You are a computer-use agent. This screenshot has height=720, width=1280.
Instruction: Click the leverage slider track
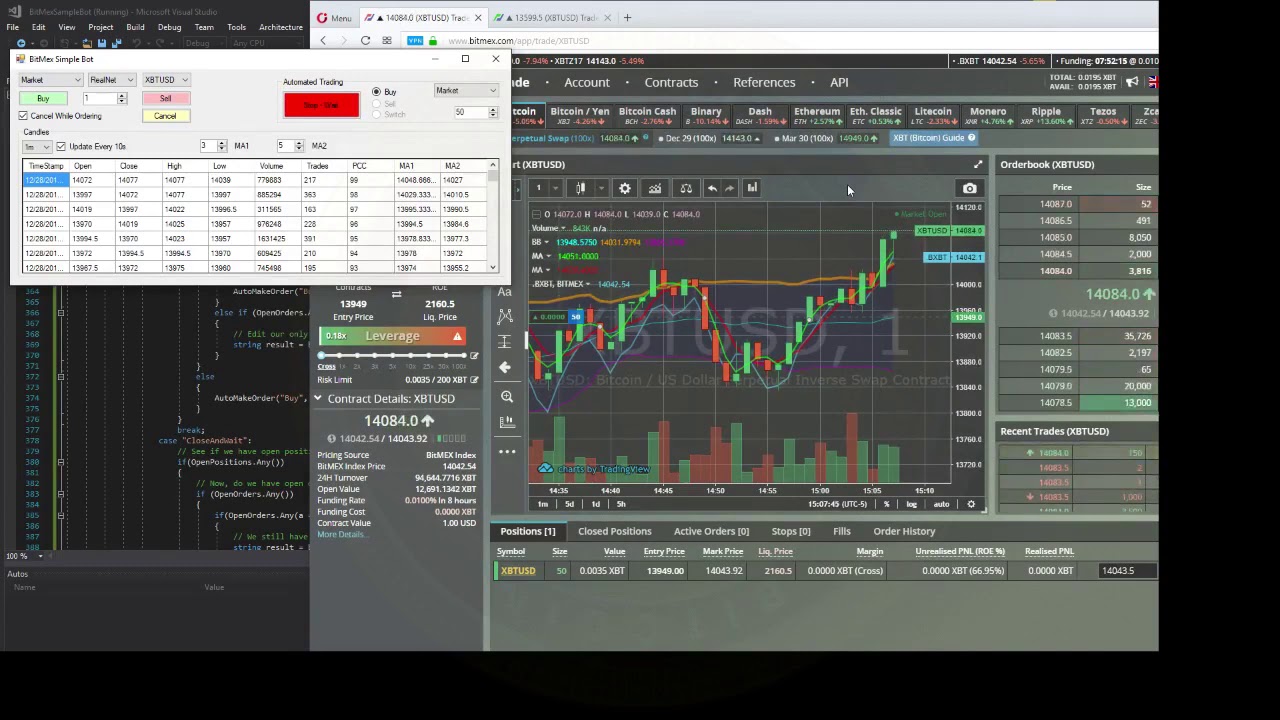(393, 356)
